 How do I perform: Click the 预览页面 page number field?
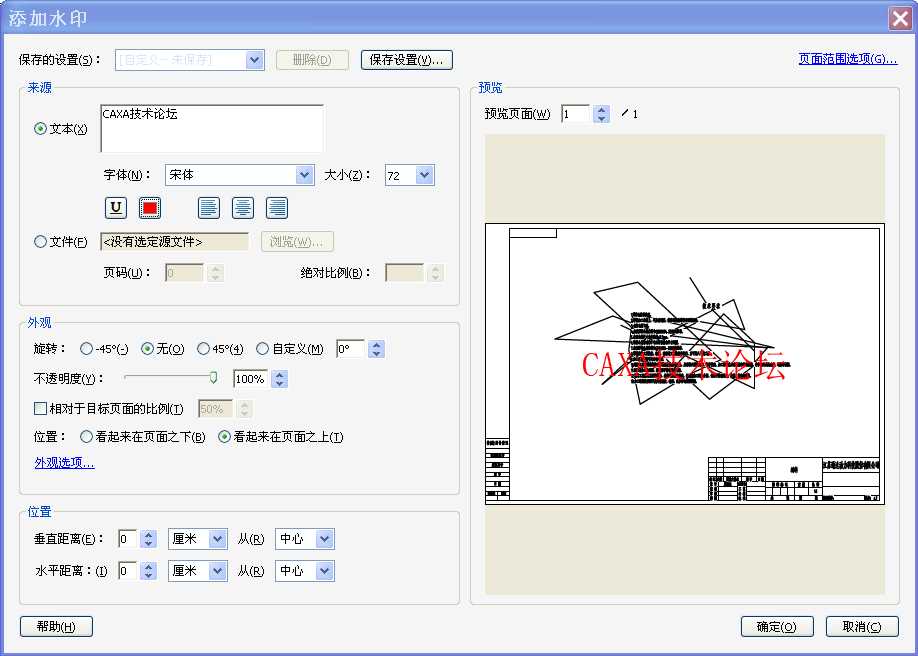[576, 114]
